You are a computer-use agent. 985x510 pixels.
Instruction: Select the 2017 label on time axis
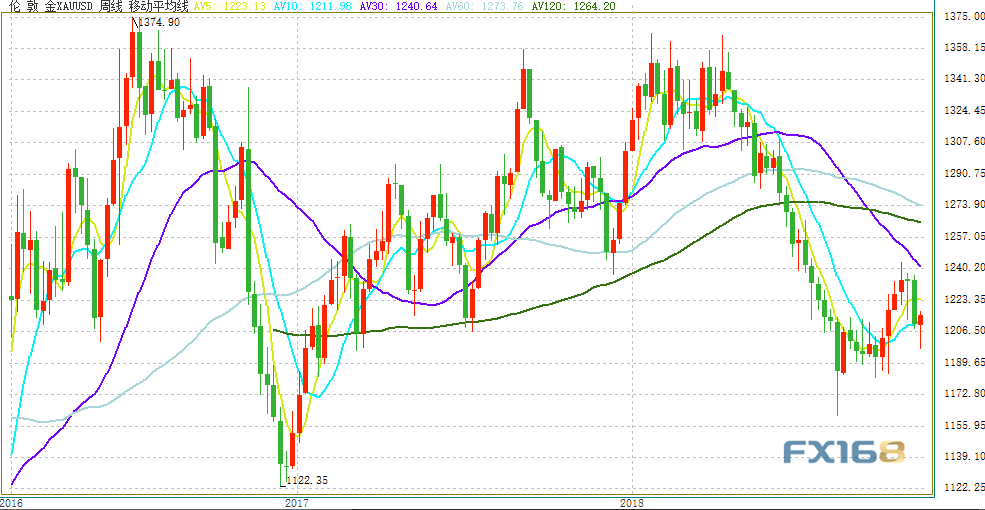pyautogui.click(x=298, y=502)
